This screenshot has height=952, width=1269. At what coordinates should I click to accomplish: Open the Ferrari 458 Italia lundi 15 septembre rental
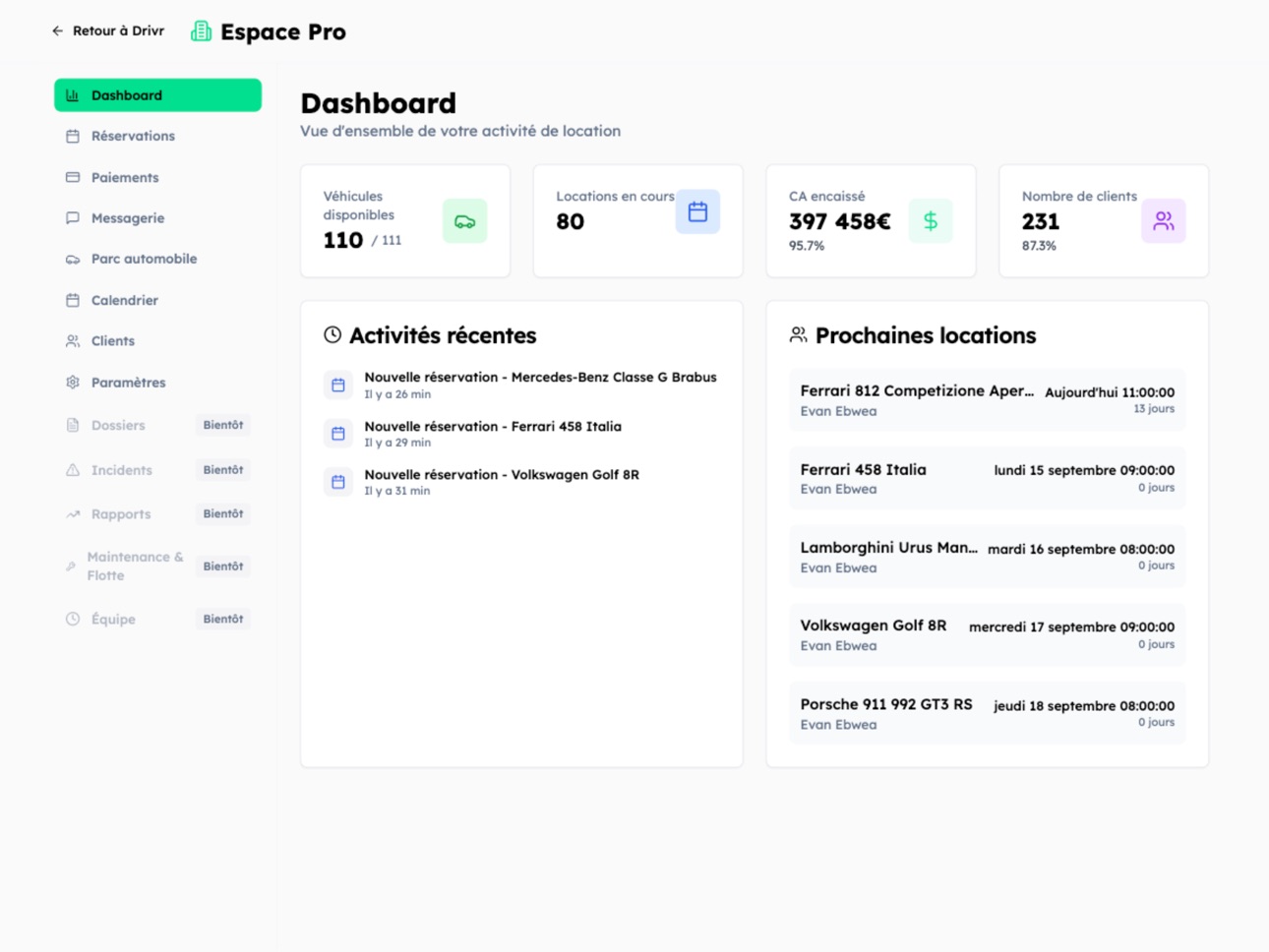pyautogui.click(x=988, y=479)
